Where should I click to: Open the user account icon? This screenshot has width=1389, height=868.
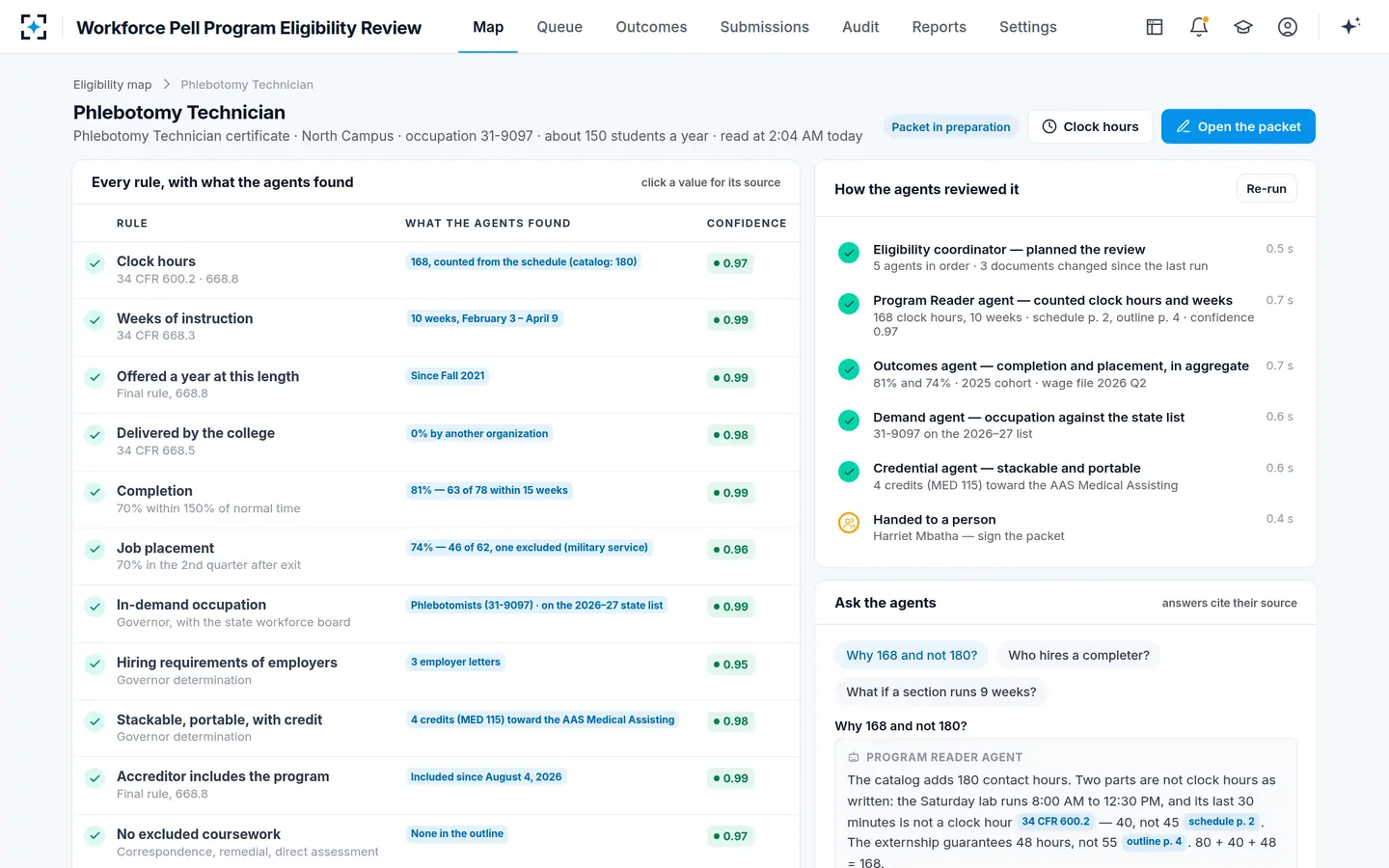pyautogui.click(x=1288, y=27)
